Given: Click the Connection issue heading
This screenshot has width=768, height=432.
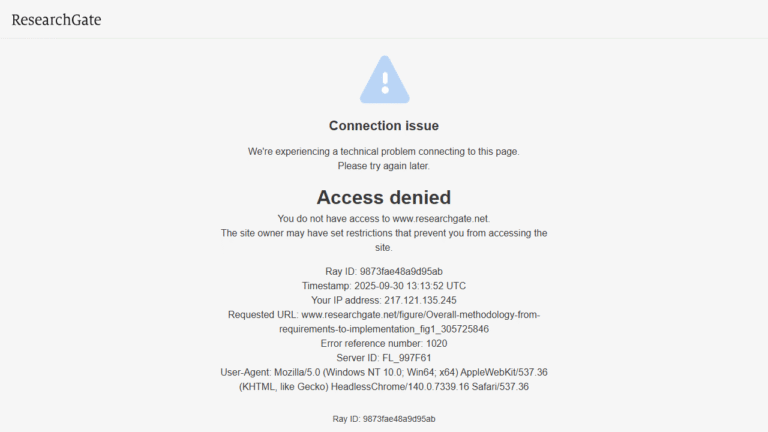Looking at the screenshot, I should pyautogui.click(x=384, y=126).
